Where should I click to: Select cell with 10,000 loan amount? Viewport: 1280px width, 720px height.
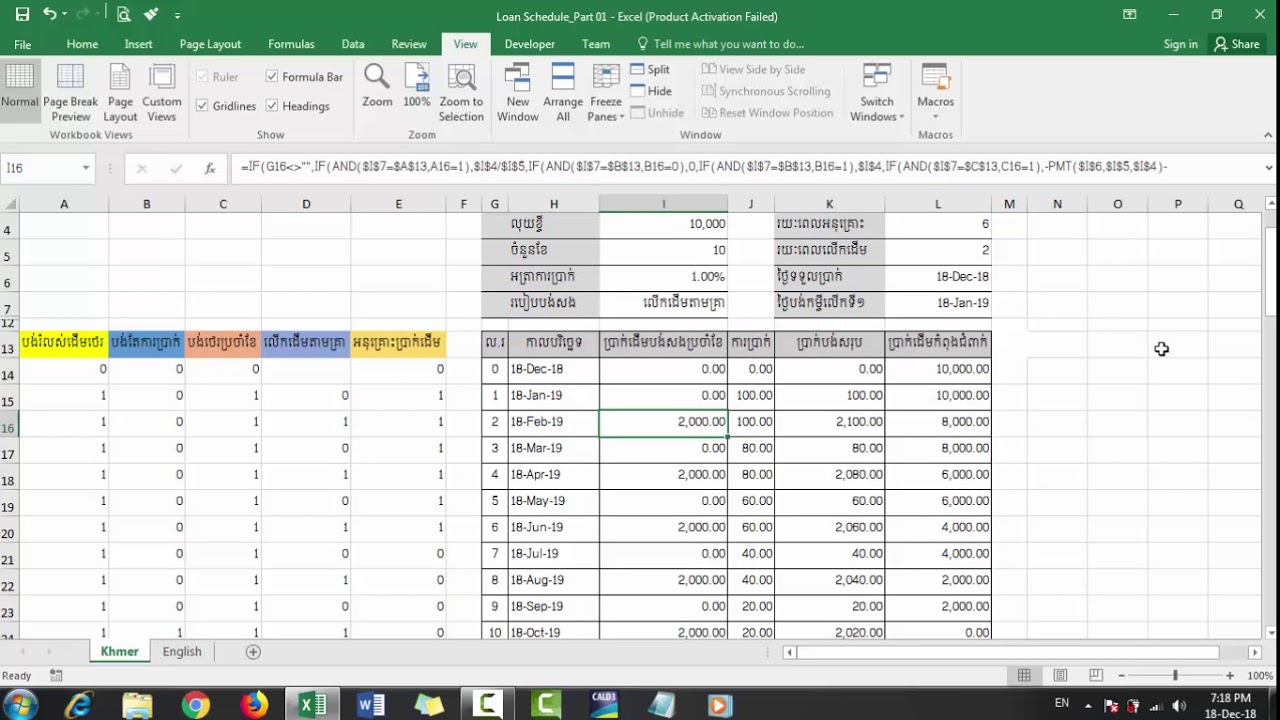point(663,224)
